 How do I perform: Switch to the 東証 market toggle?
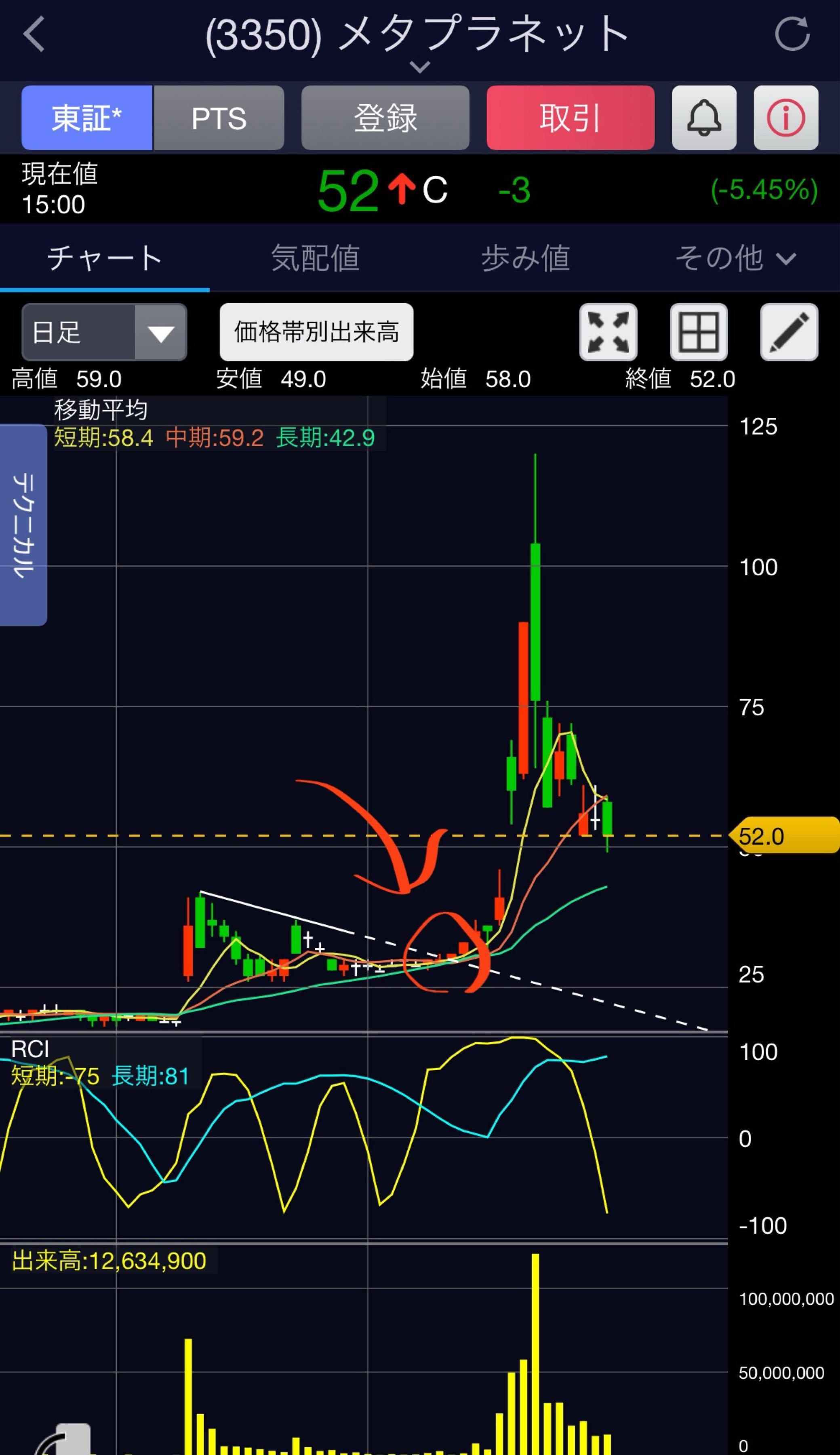point(86,118)
